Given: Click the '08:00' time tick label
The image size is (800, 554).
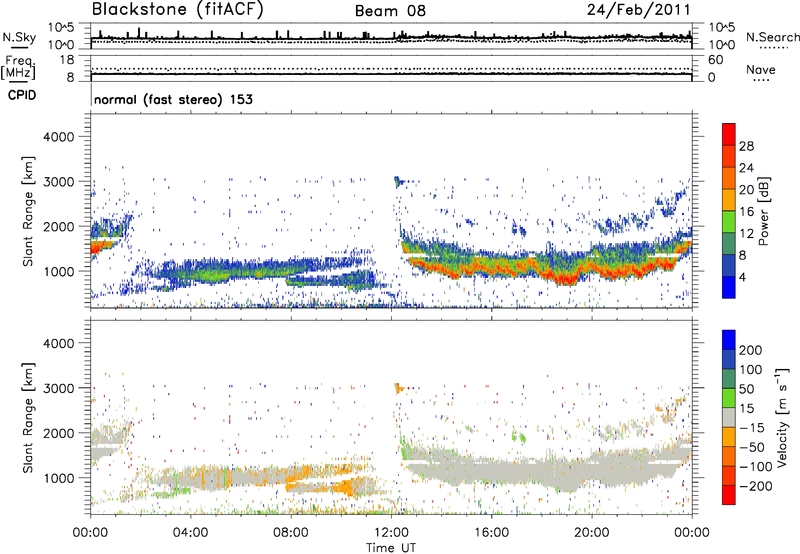Looking at the screenshot, I should click(x=290, y=533).
